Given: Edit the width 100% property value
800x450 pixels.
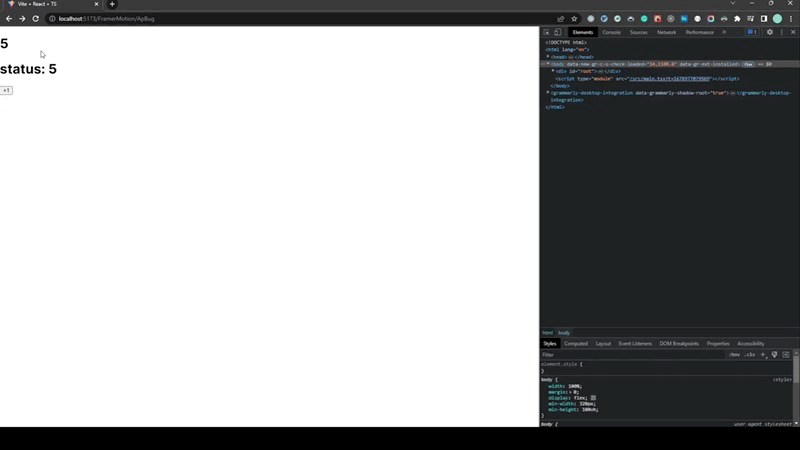Looking at the screenshot, I should pyautogui.click(x=574, y=386).
